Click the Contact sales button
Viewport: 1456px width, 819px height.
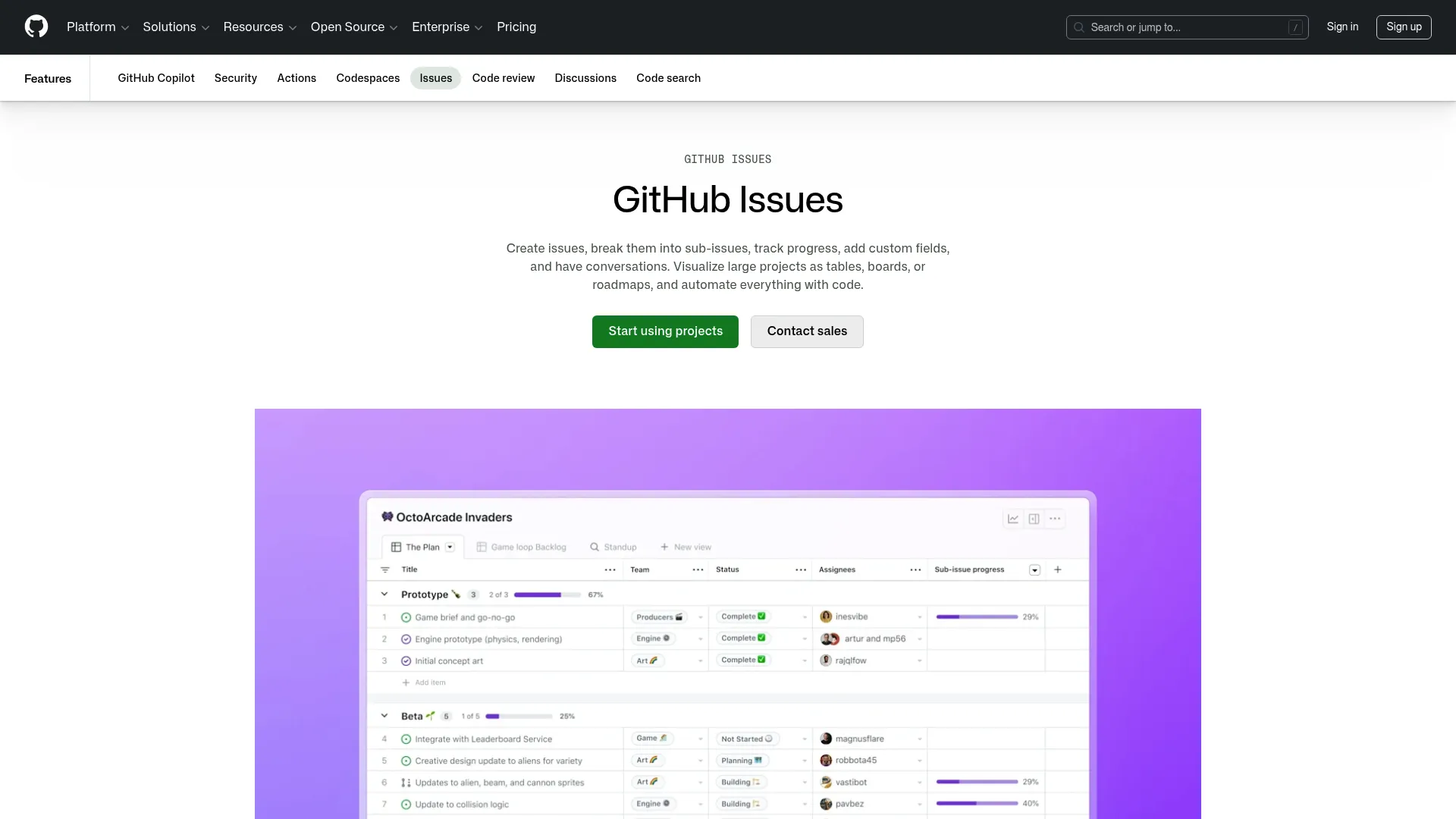pos(807,331)
